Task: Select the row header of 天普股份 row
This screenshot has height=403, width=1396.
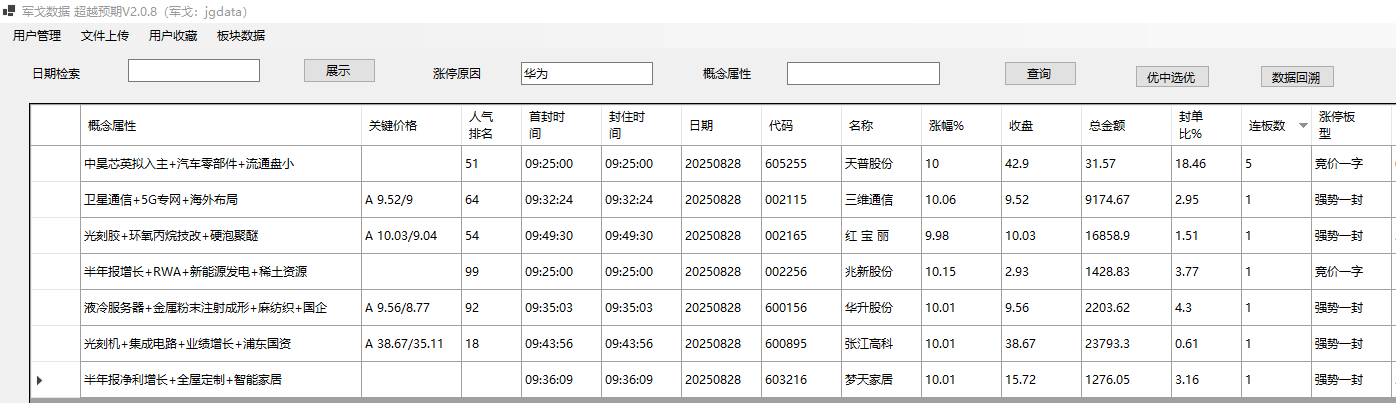Action: (x=55, y=164)
